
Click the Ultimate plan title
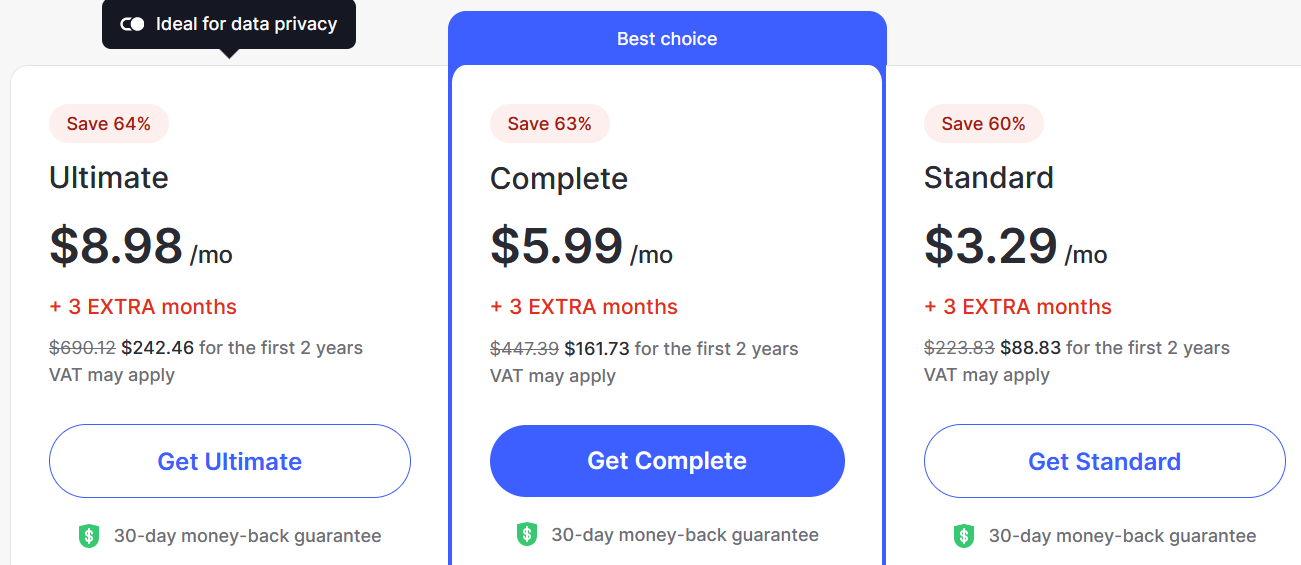(x=109, y=178)
